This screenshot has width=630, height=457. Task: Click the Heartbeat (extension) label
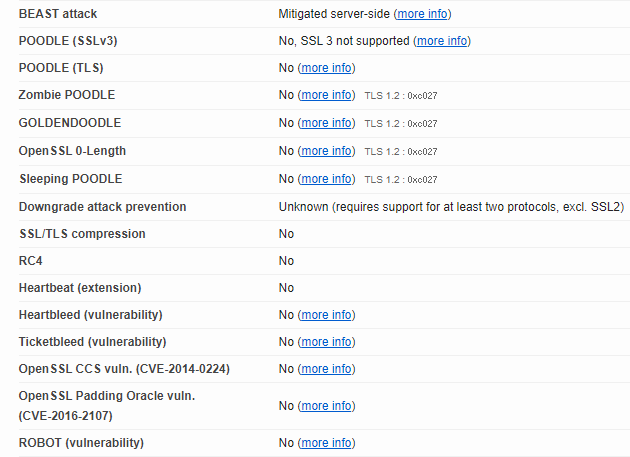point(80,288)
